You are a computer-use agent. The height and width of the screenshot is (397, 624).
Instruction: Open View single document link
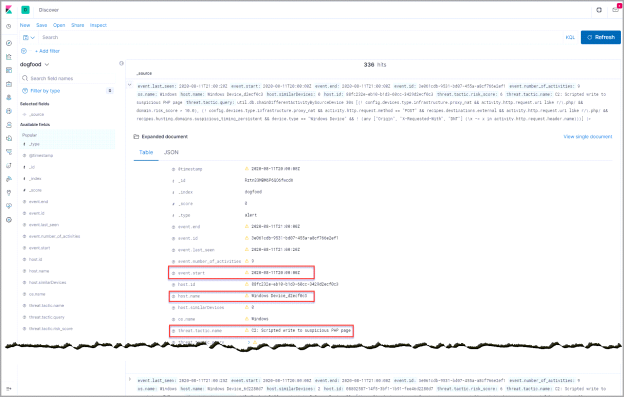(x=588, y=136)
